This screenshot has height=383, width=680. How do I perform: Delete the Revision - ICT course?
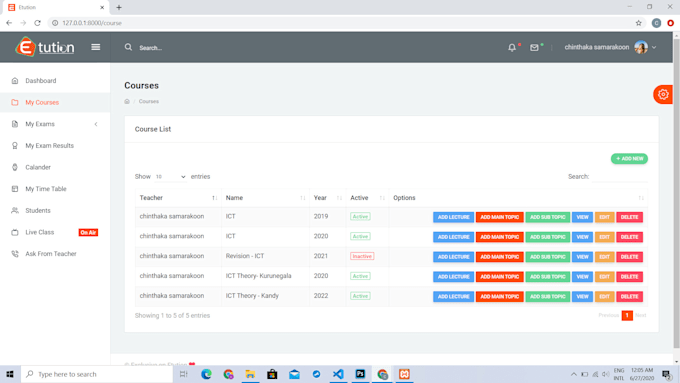pos(629,257)
